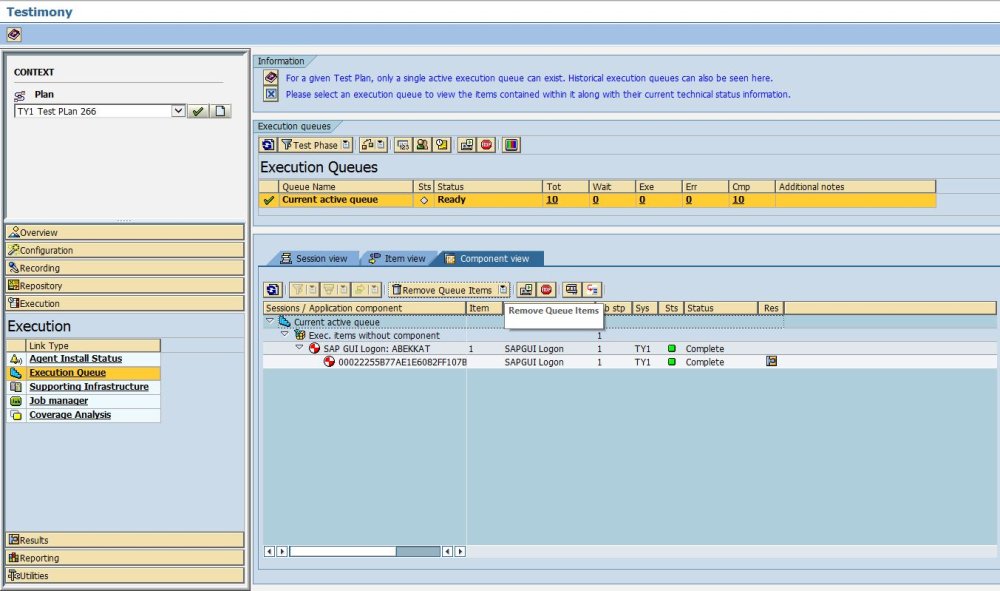Viewport: 1000px width, 591px height.
Task: Collapse the Current active queue tree node
Action: [270, 321]
